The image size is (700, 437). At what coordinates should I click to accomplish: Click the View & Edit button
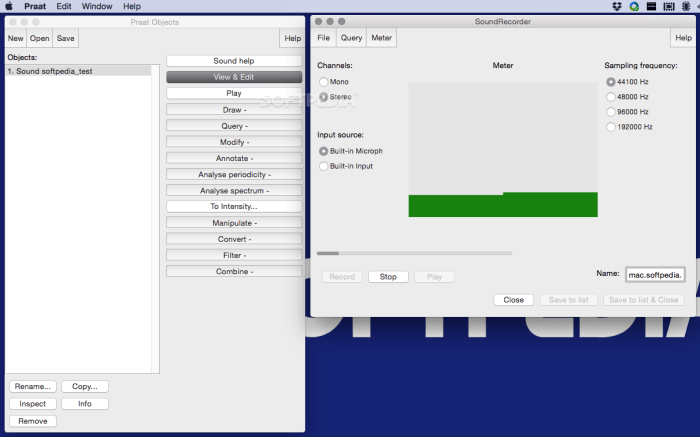[234, 77]
